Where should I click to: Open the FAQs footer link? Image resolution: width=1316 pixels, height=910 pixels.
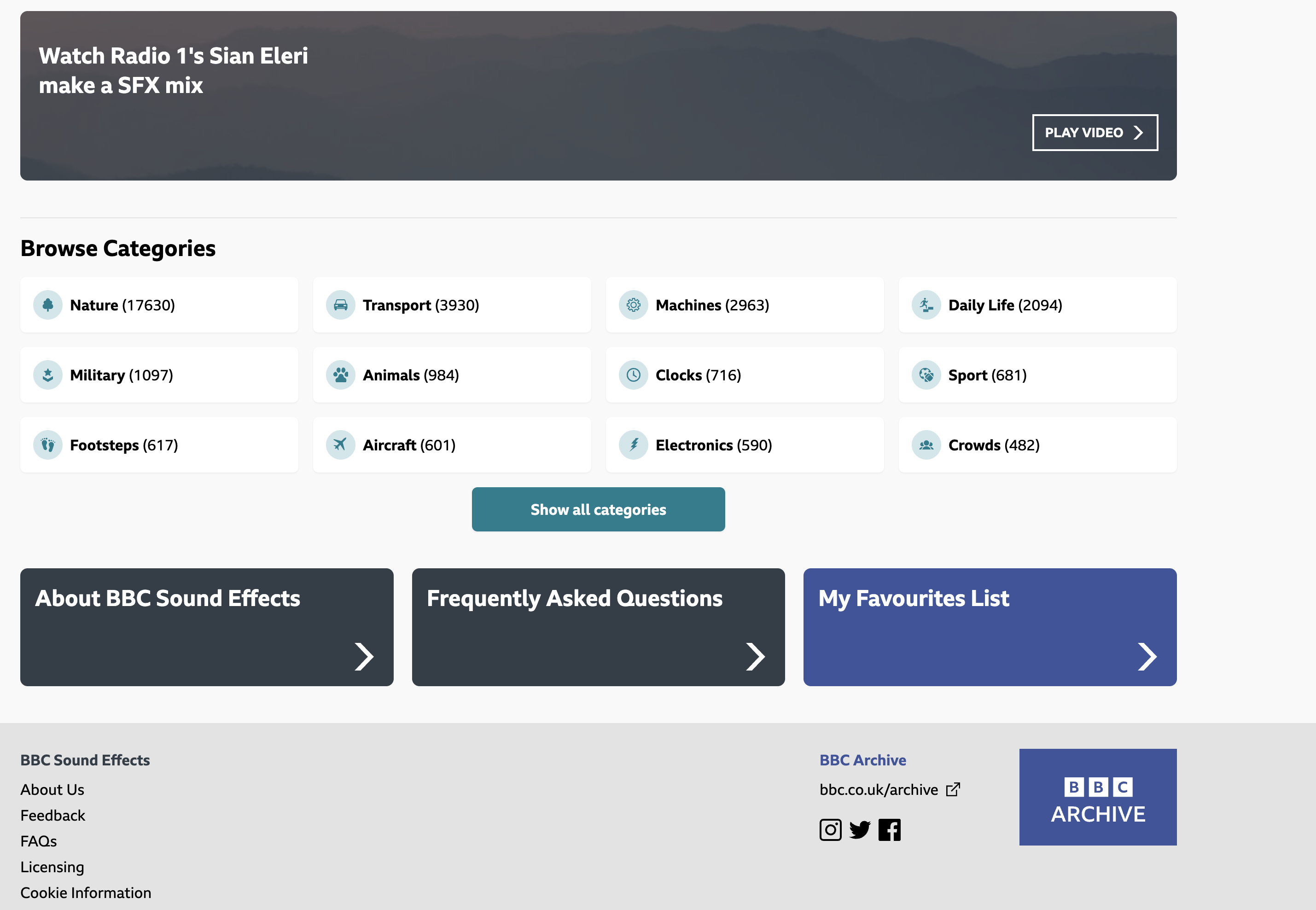(39, 841)
